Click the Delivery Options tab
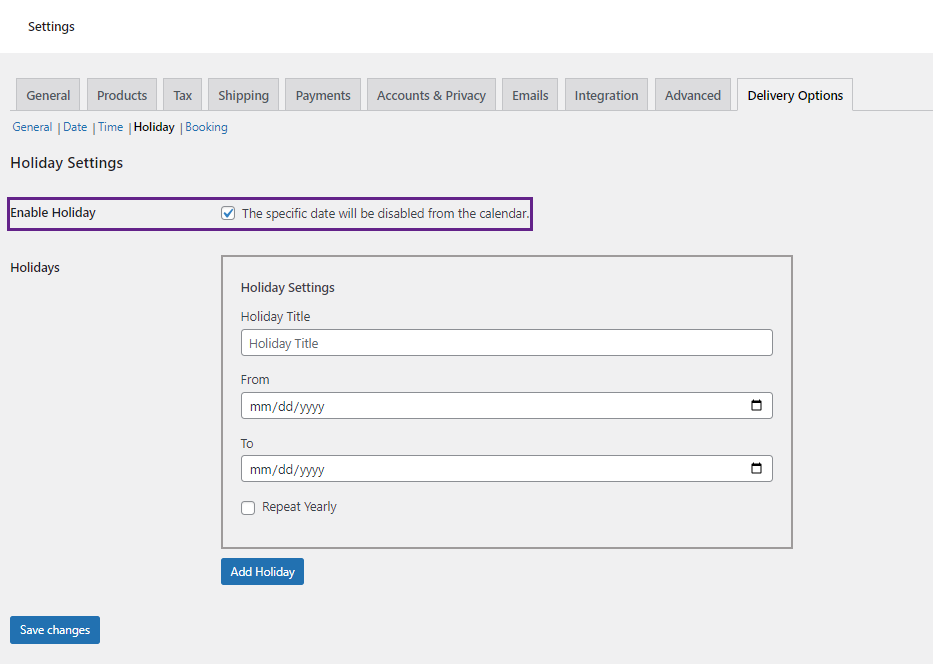The width and height of the screenshot is (933, 664). (x=795, y=95)
